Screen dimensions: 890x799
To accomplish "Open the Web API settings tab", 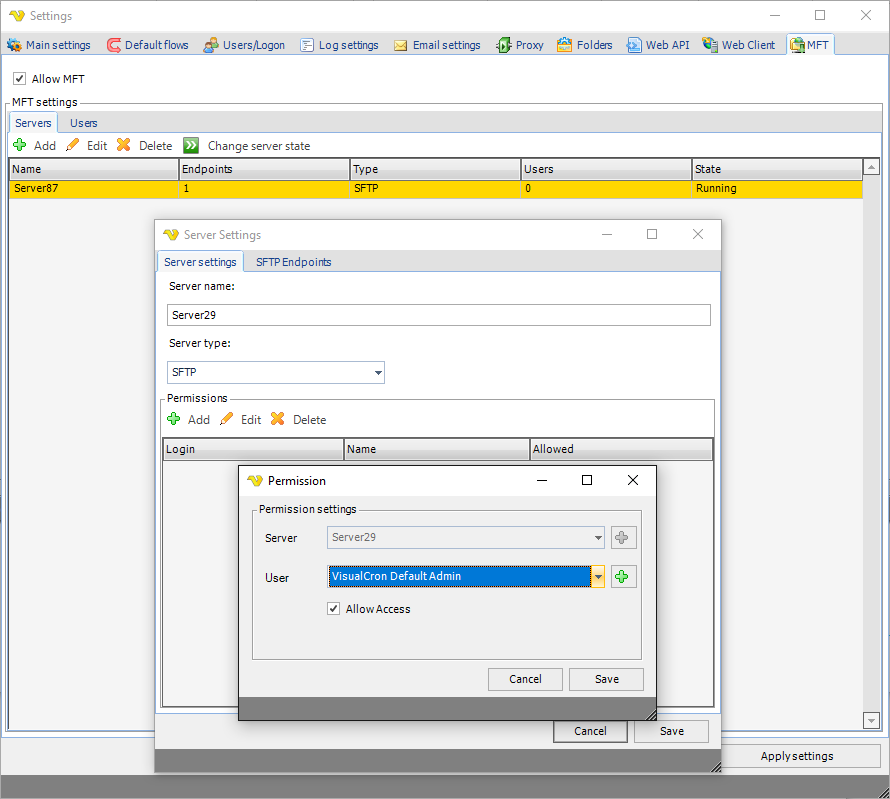I will [658, 45].
